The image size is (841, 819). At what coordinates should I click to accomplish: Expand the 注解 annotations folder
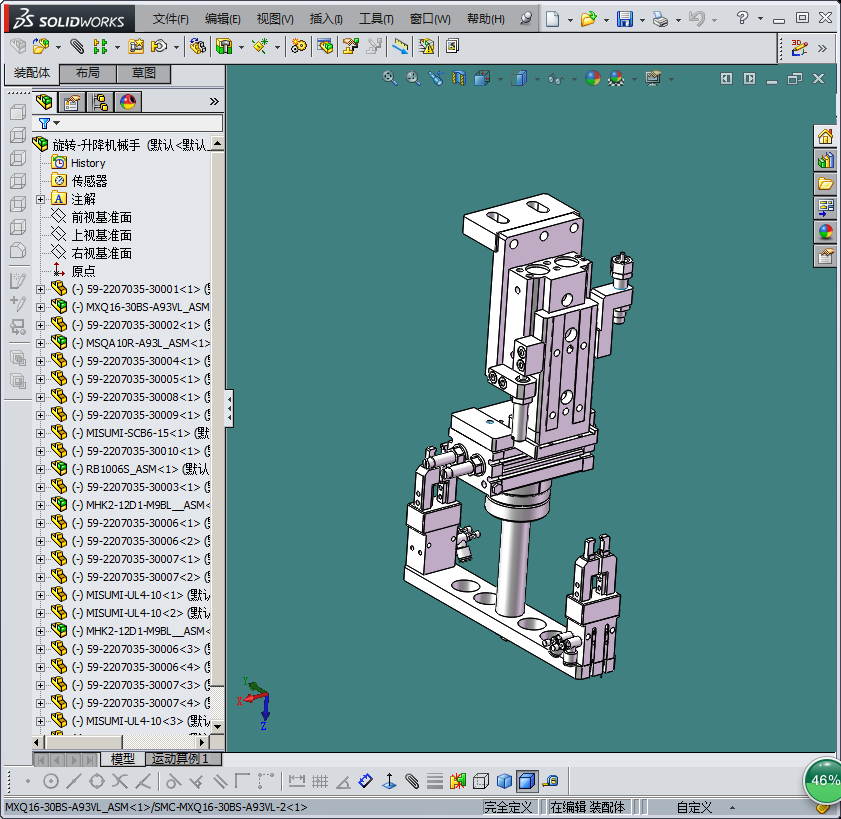(41, 199)
